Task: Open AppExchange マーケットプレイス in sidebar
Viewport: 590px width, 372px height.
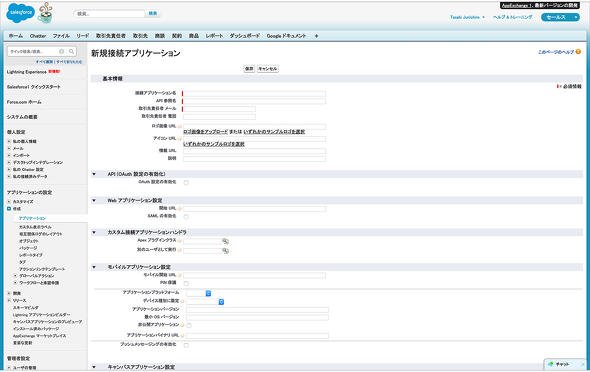Action: point(40,336)
